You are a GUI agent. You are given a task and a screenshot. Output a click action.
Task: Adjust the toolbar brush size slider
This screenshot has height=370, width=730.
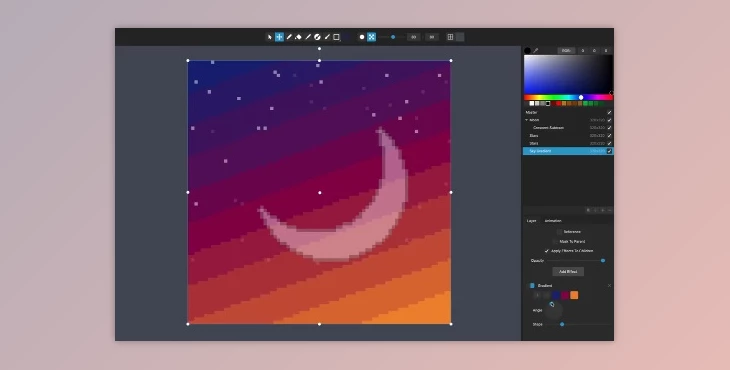[393, 37]
